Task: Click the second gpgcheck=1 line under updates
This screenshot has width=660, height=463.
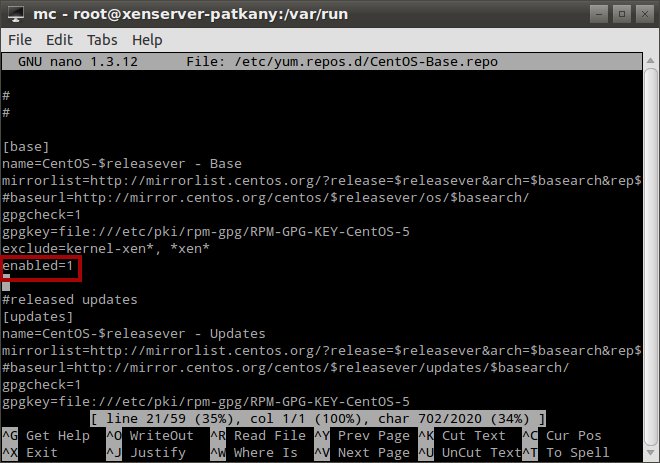Action: [x=41, y=385]
